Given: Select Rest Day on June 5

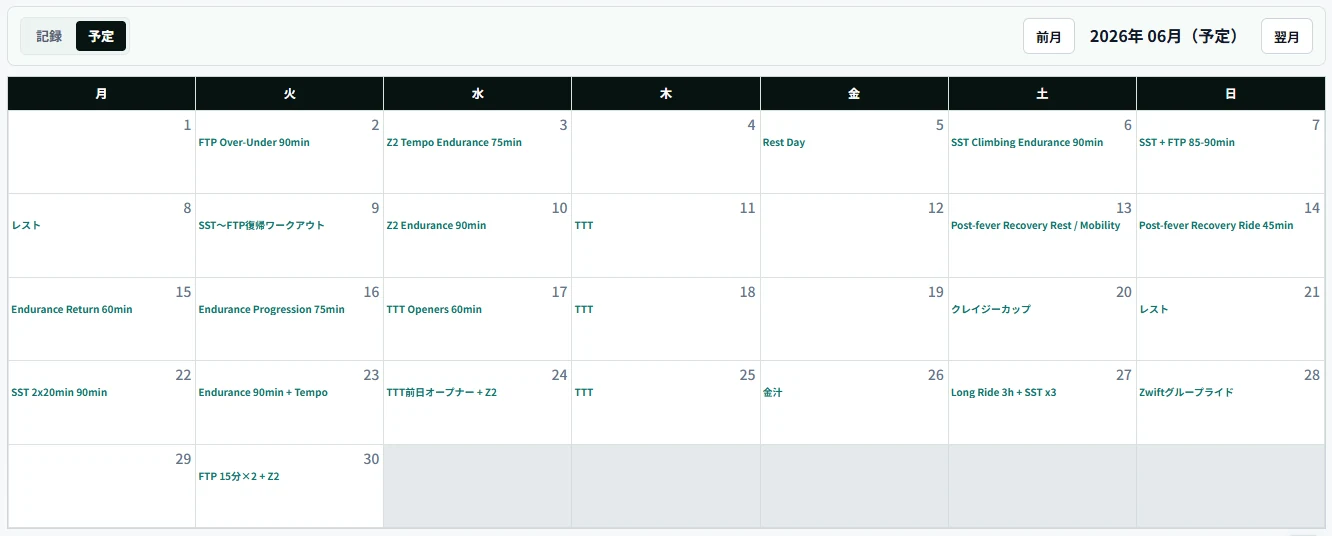Looking at the screenshot, I should click(783, 142).
